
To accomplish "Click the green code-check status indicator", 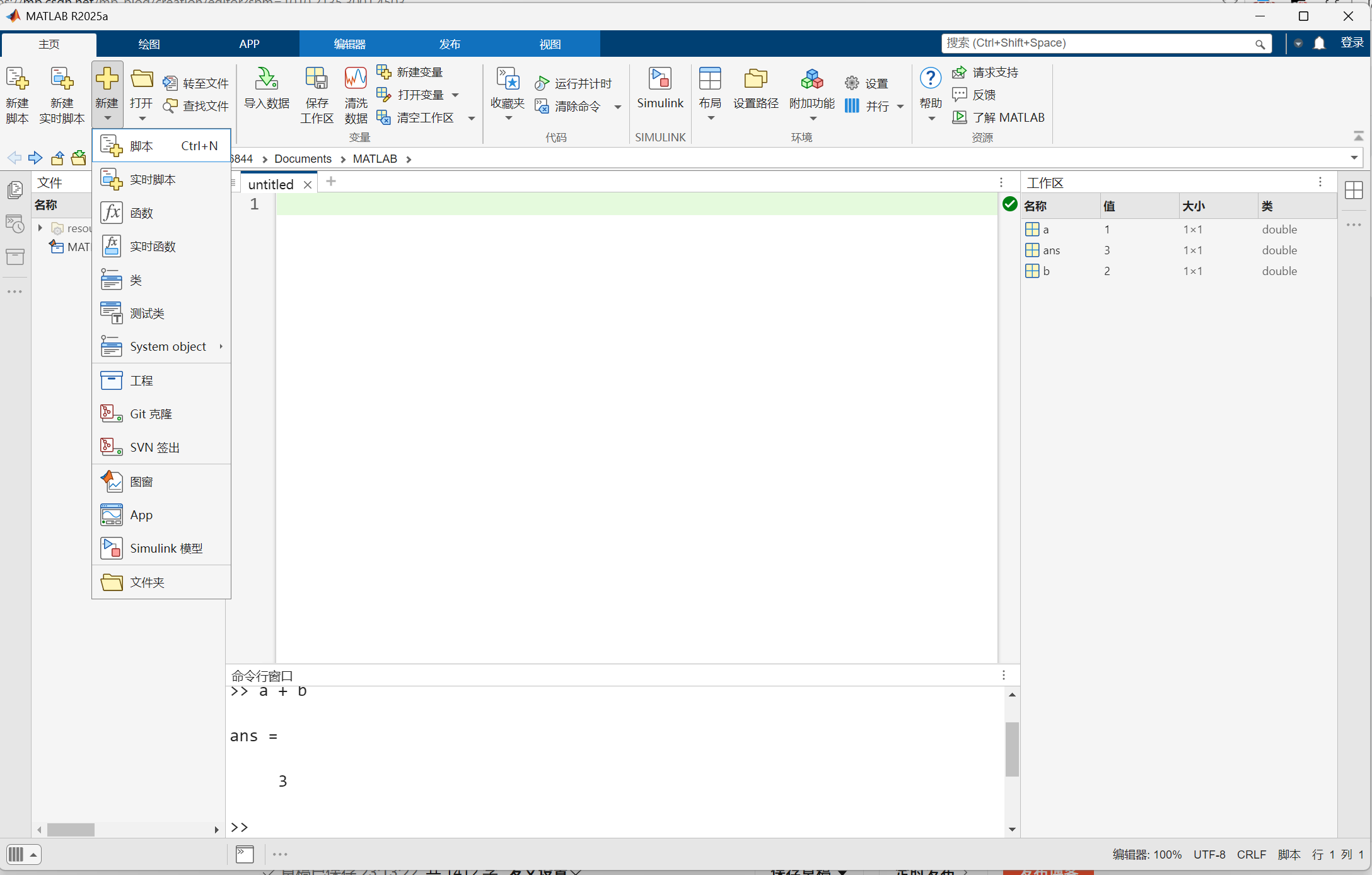I will (x=1009, y=204).
